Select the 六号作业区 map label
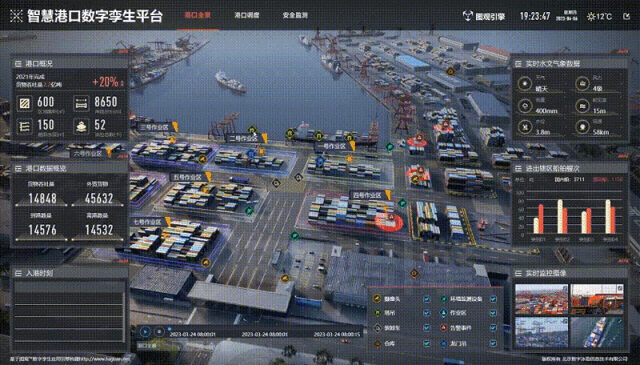Image resolution: width=640 pixels, height=365 pixels. point(88,154)
